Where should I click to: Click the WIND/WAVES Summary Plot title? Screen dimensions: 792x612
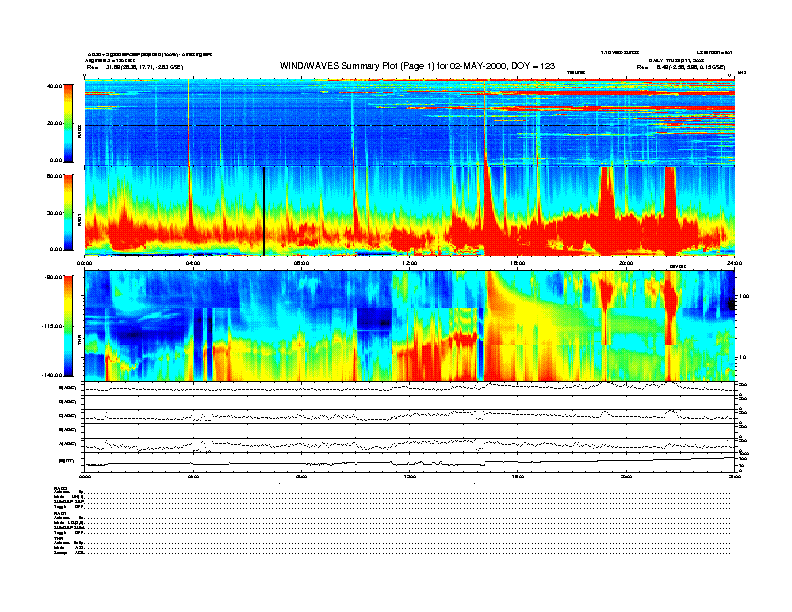click(x=417, y=66)
